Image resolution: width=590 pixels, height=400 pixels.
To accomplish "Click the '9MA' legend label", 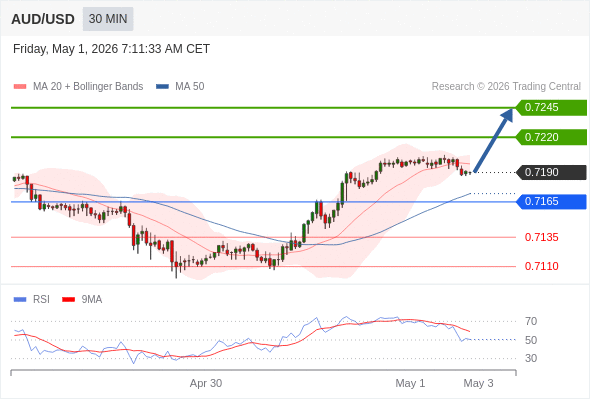I will 92,300.
